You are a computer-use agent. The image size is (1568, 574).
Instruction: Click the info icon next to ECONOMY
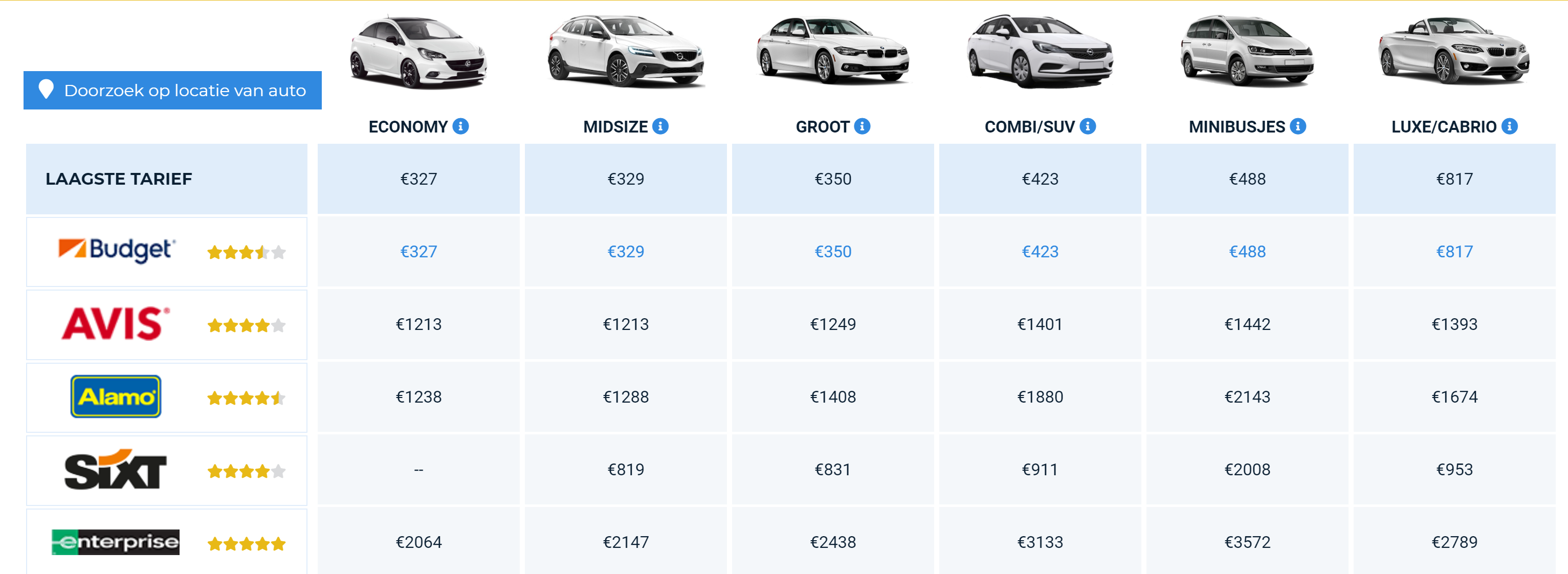point(461,126)
